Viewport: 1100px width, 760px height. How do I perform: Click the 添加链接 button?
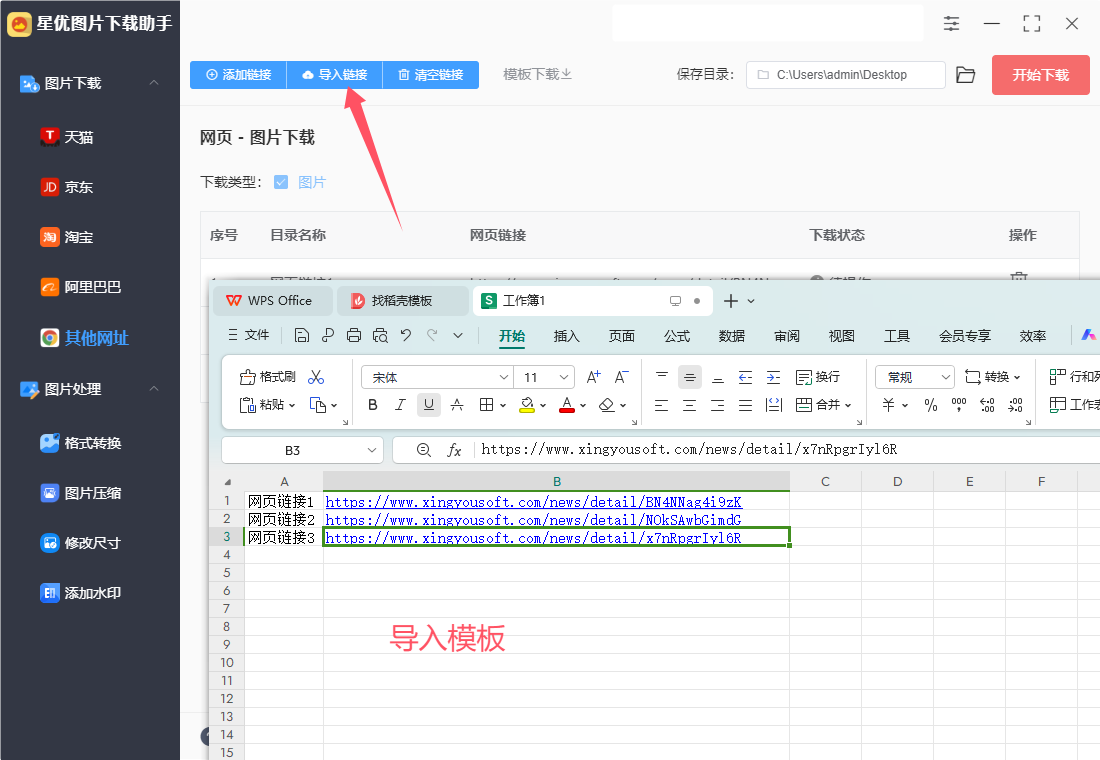(x=239, y=74)
